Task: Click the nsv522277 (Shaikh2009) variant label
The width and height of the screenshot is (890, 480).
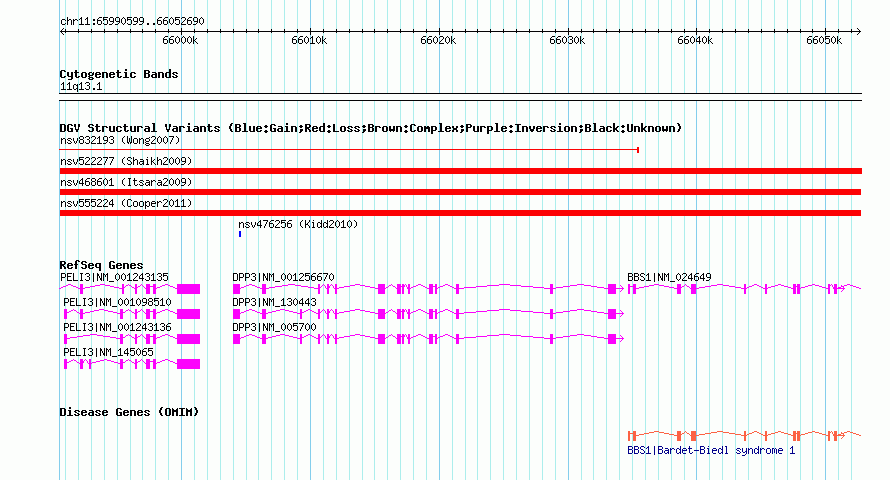Action: point(126,161)
